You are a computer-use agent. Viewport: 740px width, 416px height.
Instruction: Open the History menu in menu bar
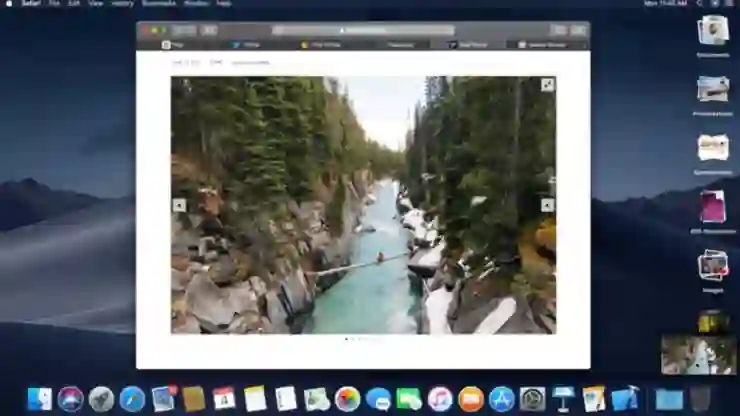tap(122, 4)
